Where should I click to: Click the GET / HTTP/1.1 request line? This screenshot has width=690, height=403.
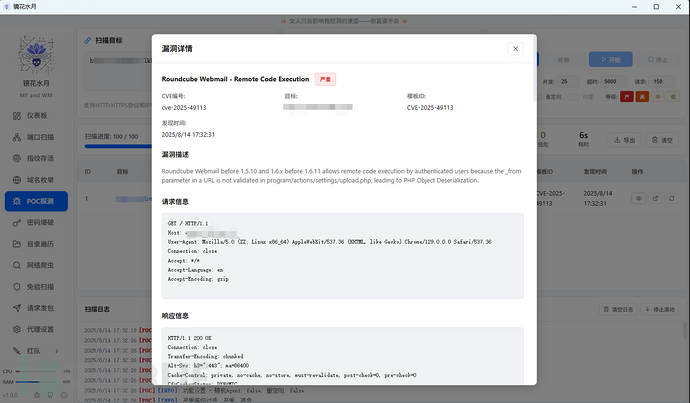click(188, 223)
